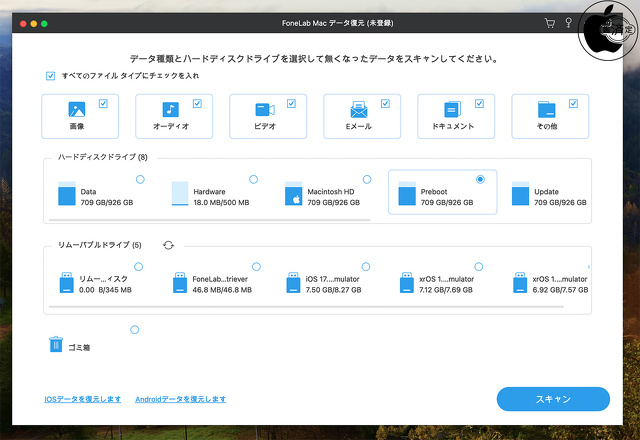Click the FoneLab...triever USB drive icon
Screen dimensions: 640x440
(180, 282)
